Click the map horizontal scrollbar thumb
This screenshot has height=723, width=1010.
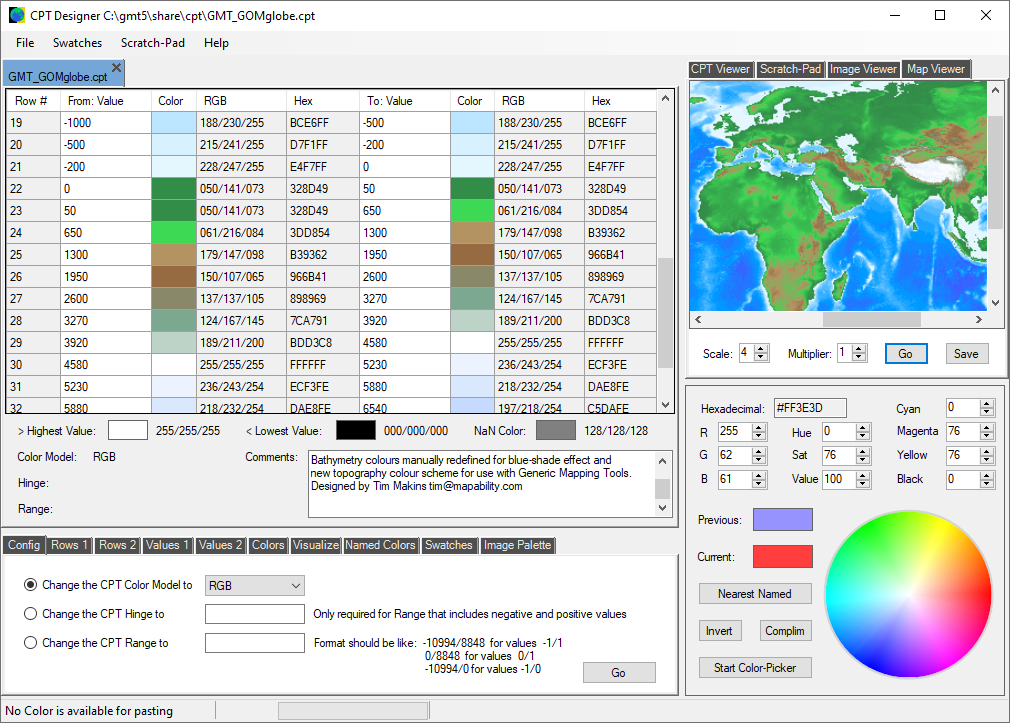[872, 319]
